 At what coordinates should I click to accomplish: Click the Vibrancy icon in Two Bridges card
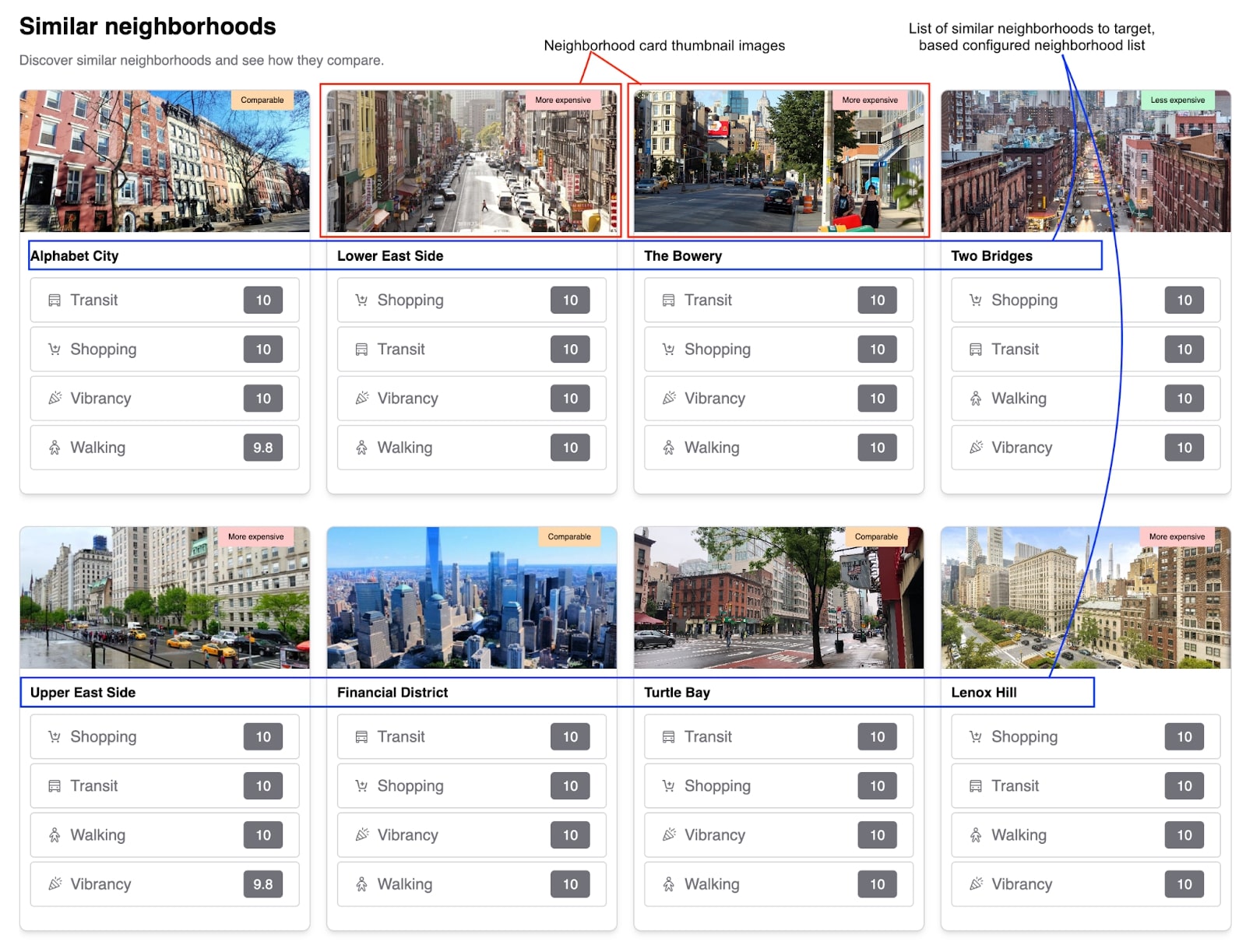975,448
